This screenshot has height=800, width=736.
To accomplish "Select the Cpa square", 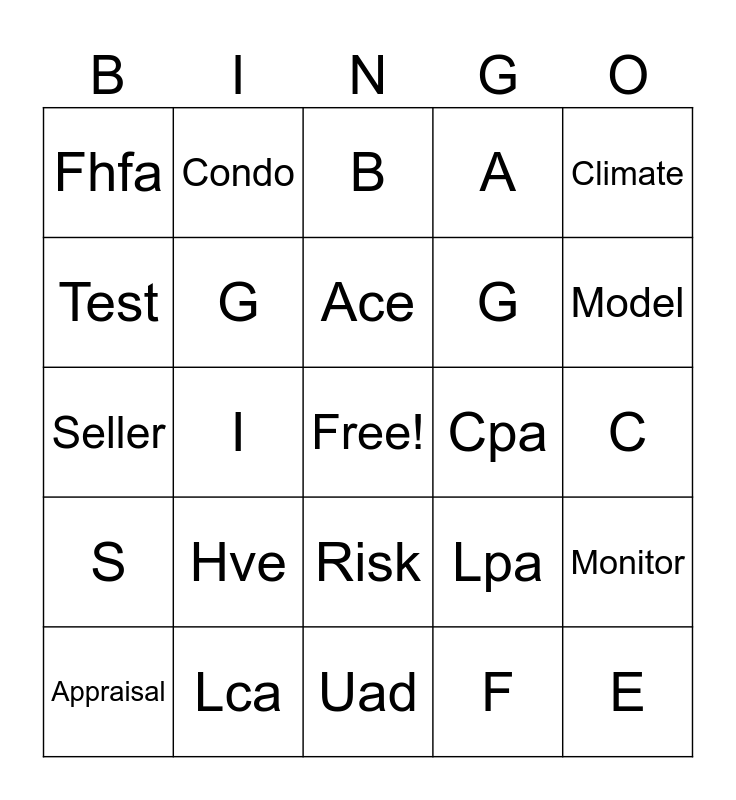I will [x=498, y=432].
